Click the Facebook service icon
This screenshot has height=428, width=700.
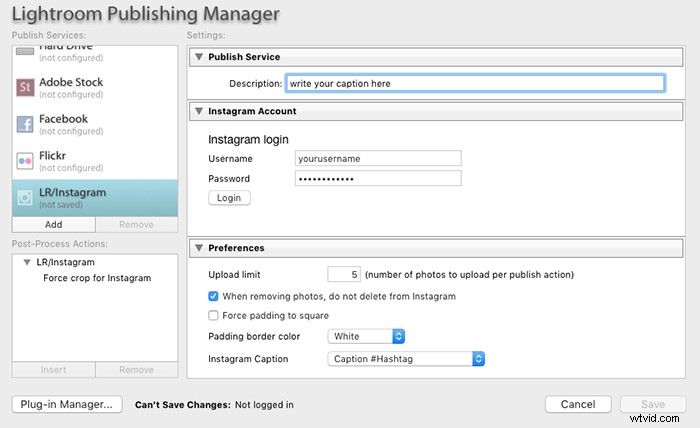[25, 124]
